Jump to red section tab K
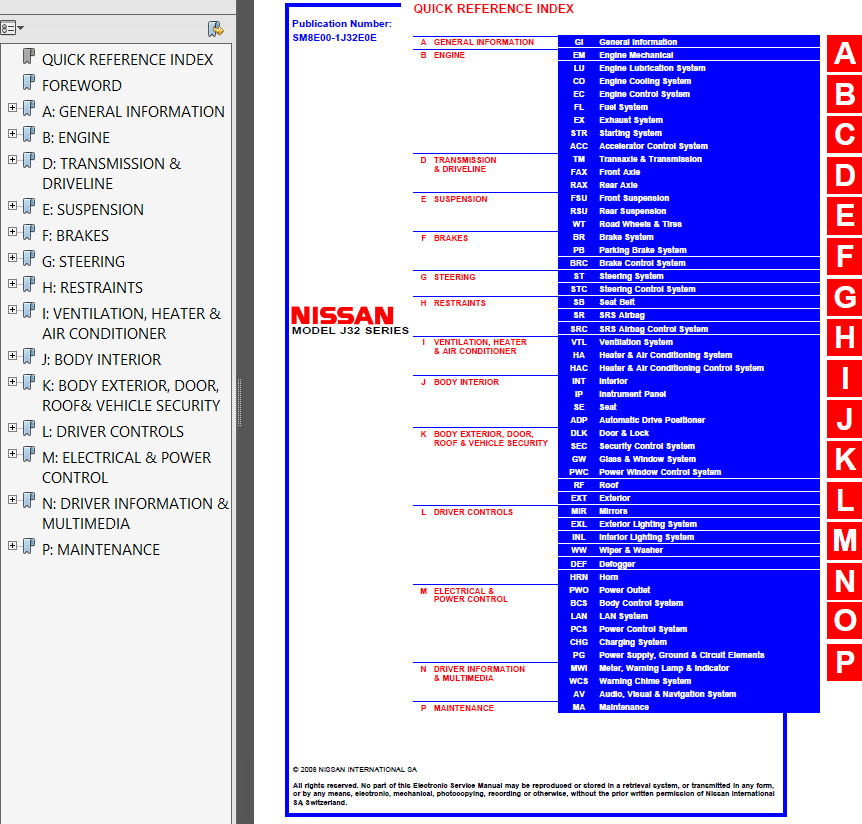 844,460
